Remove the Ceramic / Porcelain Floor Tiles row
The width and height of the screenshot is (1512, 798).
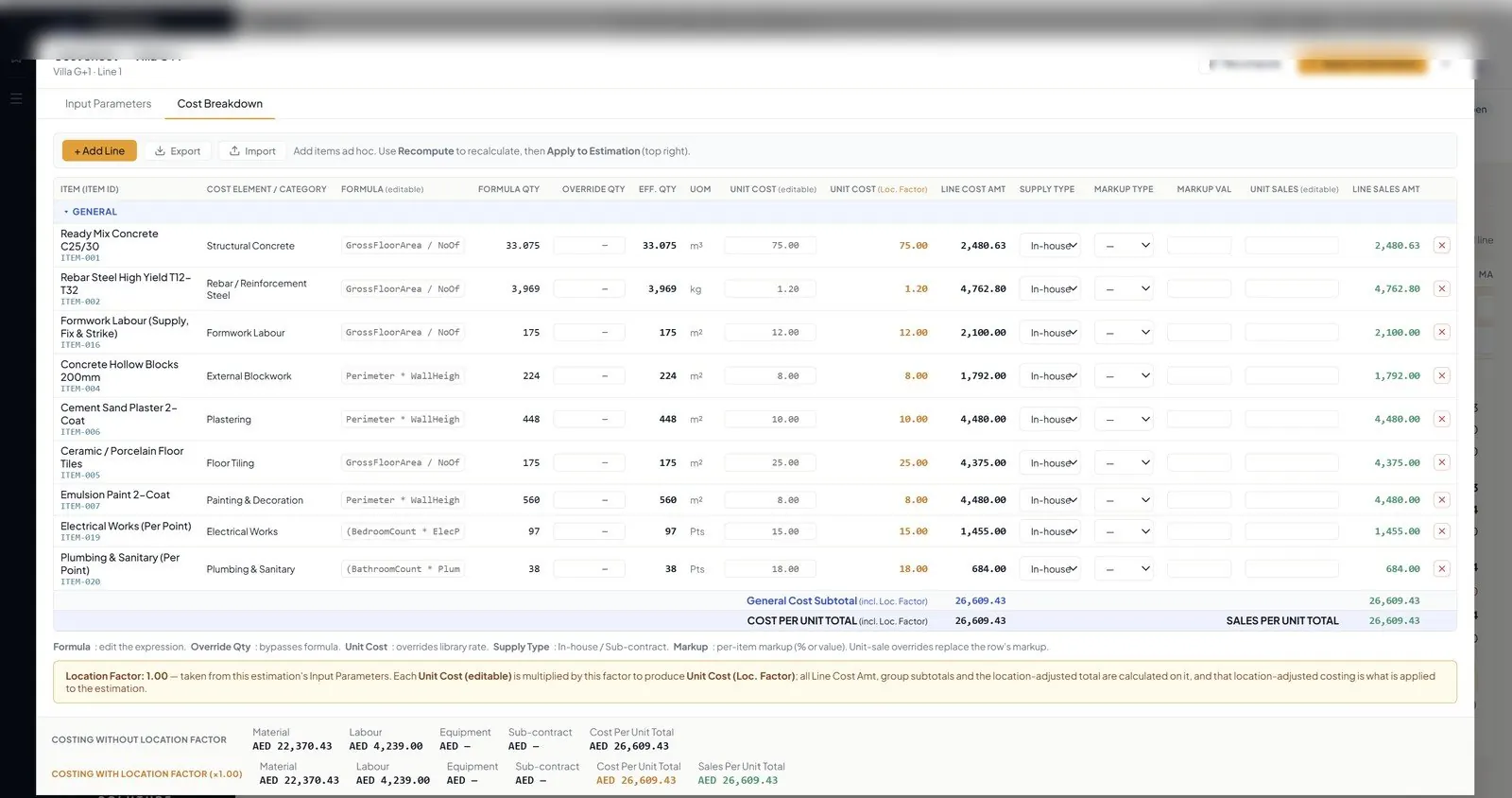[x=1441, y=462]
